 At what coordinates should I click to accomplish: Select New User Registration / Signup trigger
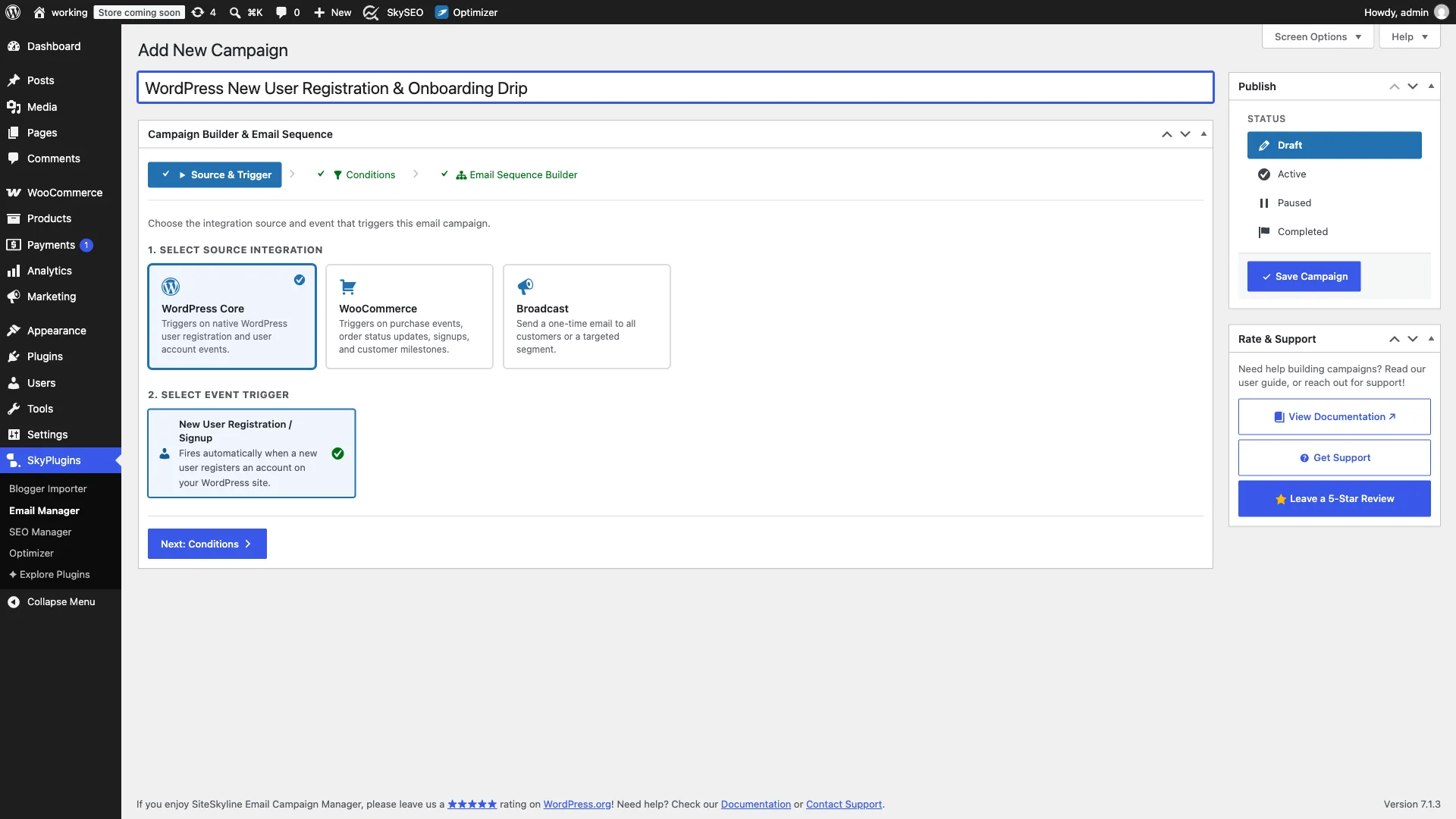[252, 453]
